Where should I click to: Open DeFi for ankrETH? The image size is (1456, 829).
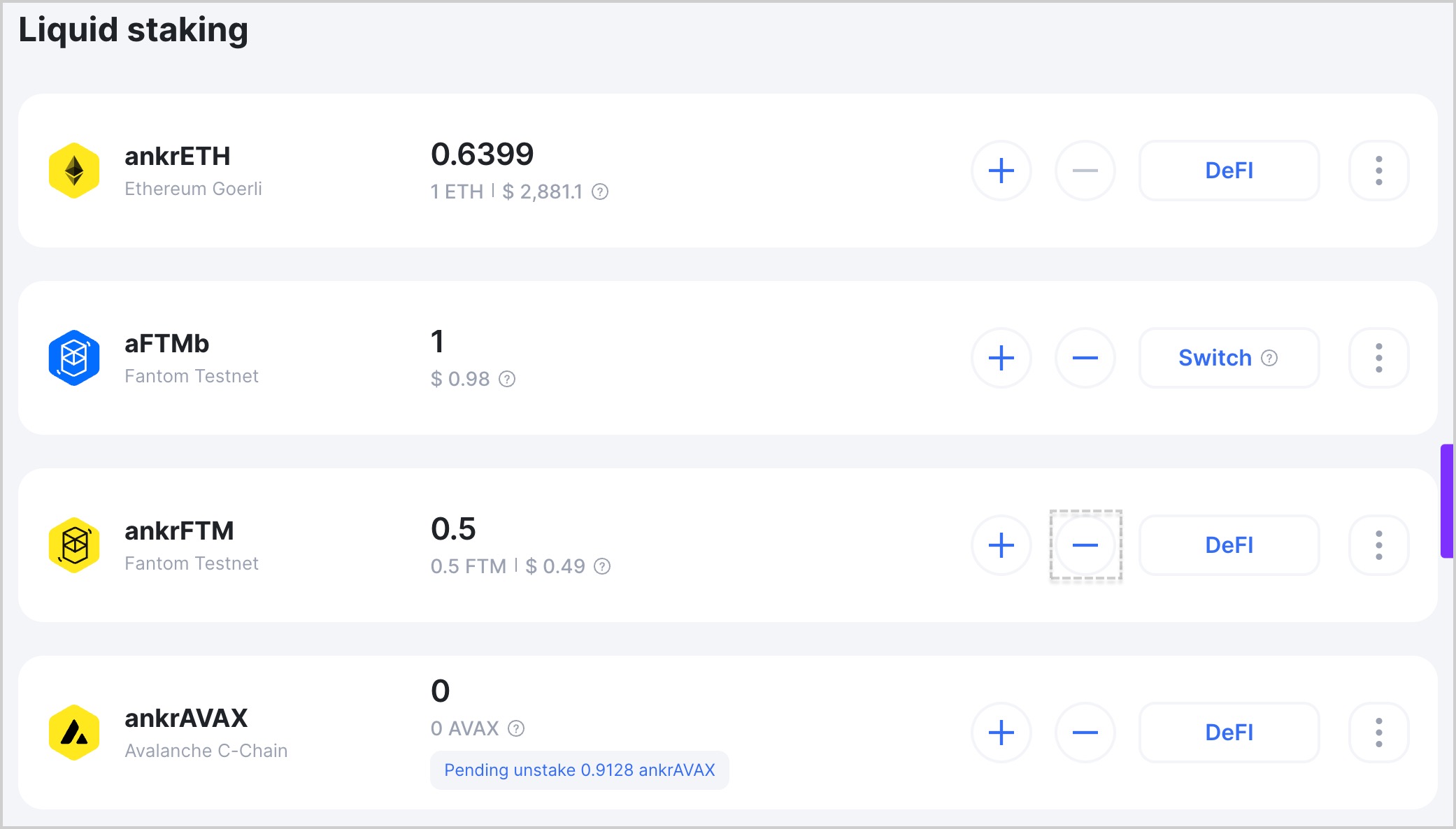(1229, 171)
